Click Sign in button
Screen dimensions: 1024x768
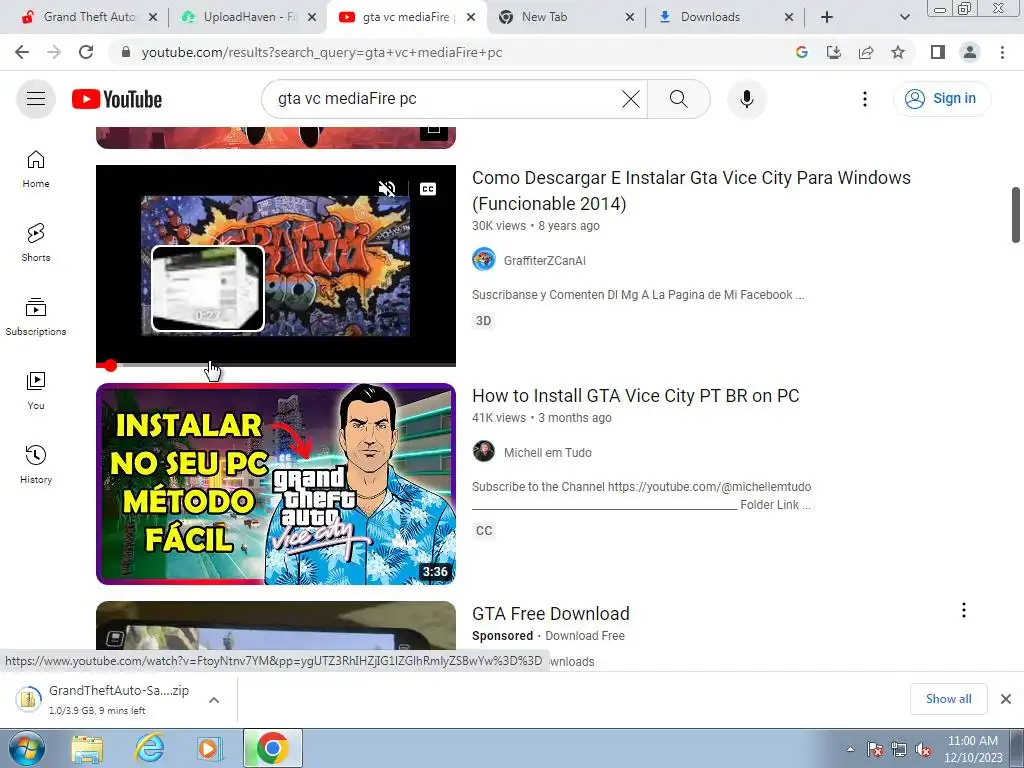[942, 99]
